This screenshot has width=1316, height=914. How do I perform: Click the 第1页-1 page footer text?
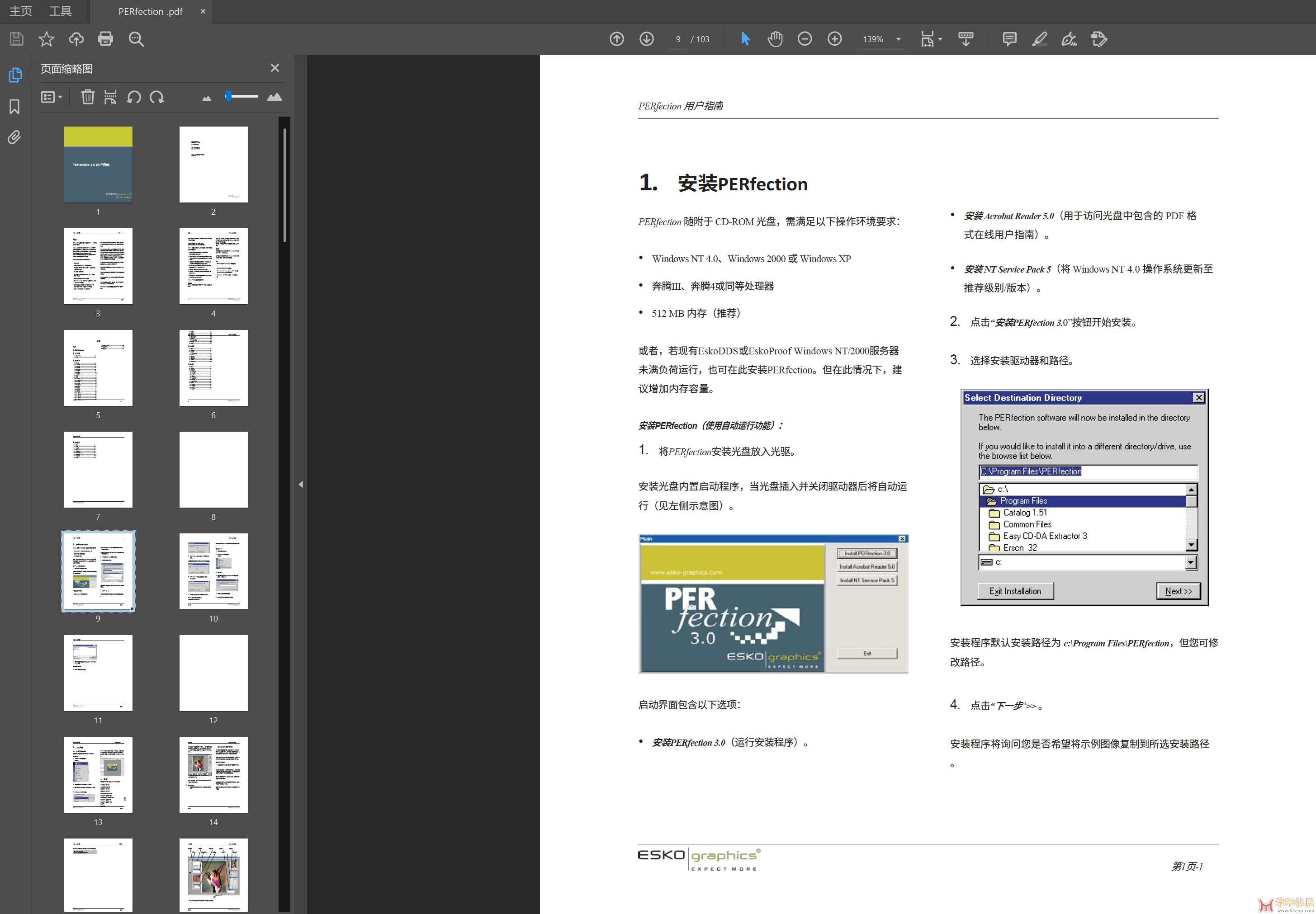coord(1187,867)
